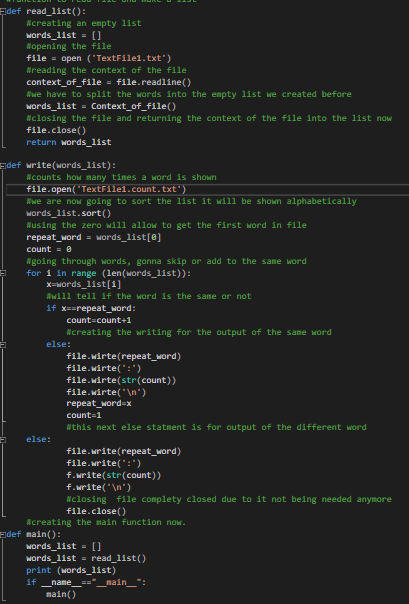
Task: Click the comment '#closing the file and returning the context'
Action: (x=209, y=118)
